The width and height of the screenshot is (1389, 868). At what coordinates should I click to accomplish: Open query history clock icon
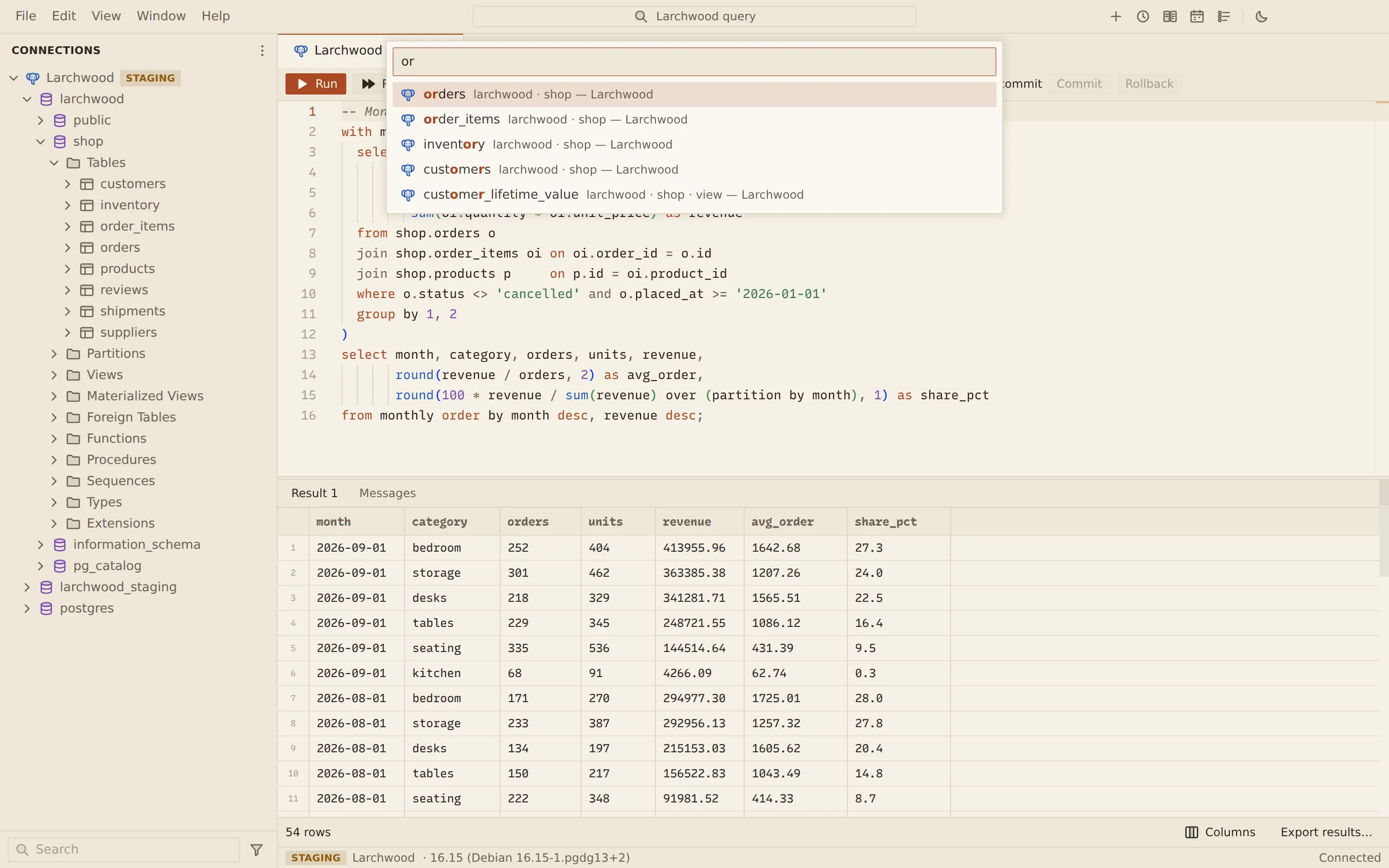pos(1143,17)
